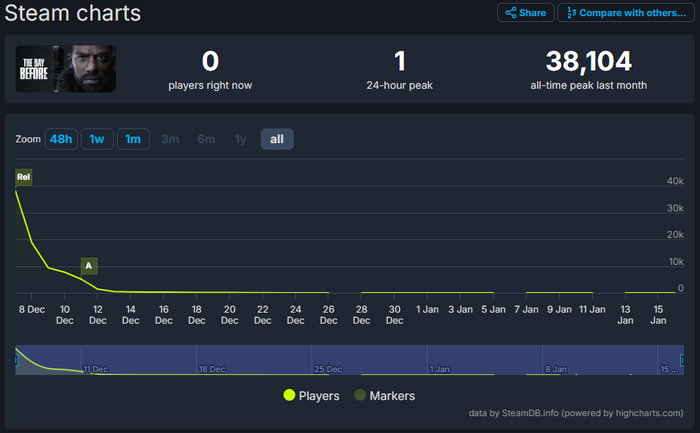Open The Day Before game thumbnail
This screenshot has width=700, height=433.
pyautogui.click(x=66, y=69)
